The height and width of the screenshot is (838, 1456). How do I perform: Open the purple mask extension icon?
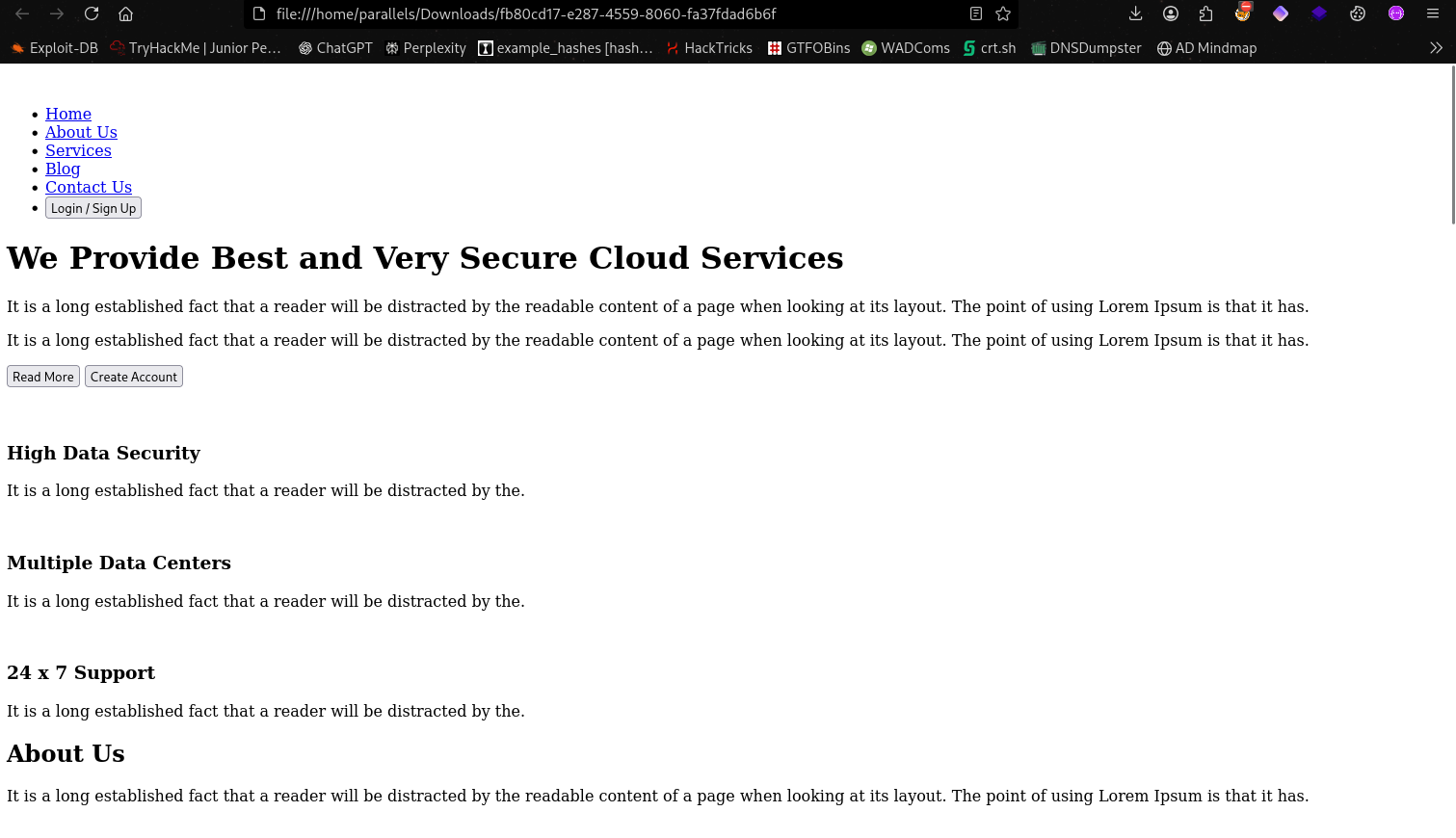tap(1396, 13)
